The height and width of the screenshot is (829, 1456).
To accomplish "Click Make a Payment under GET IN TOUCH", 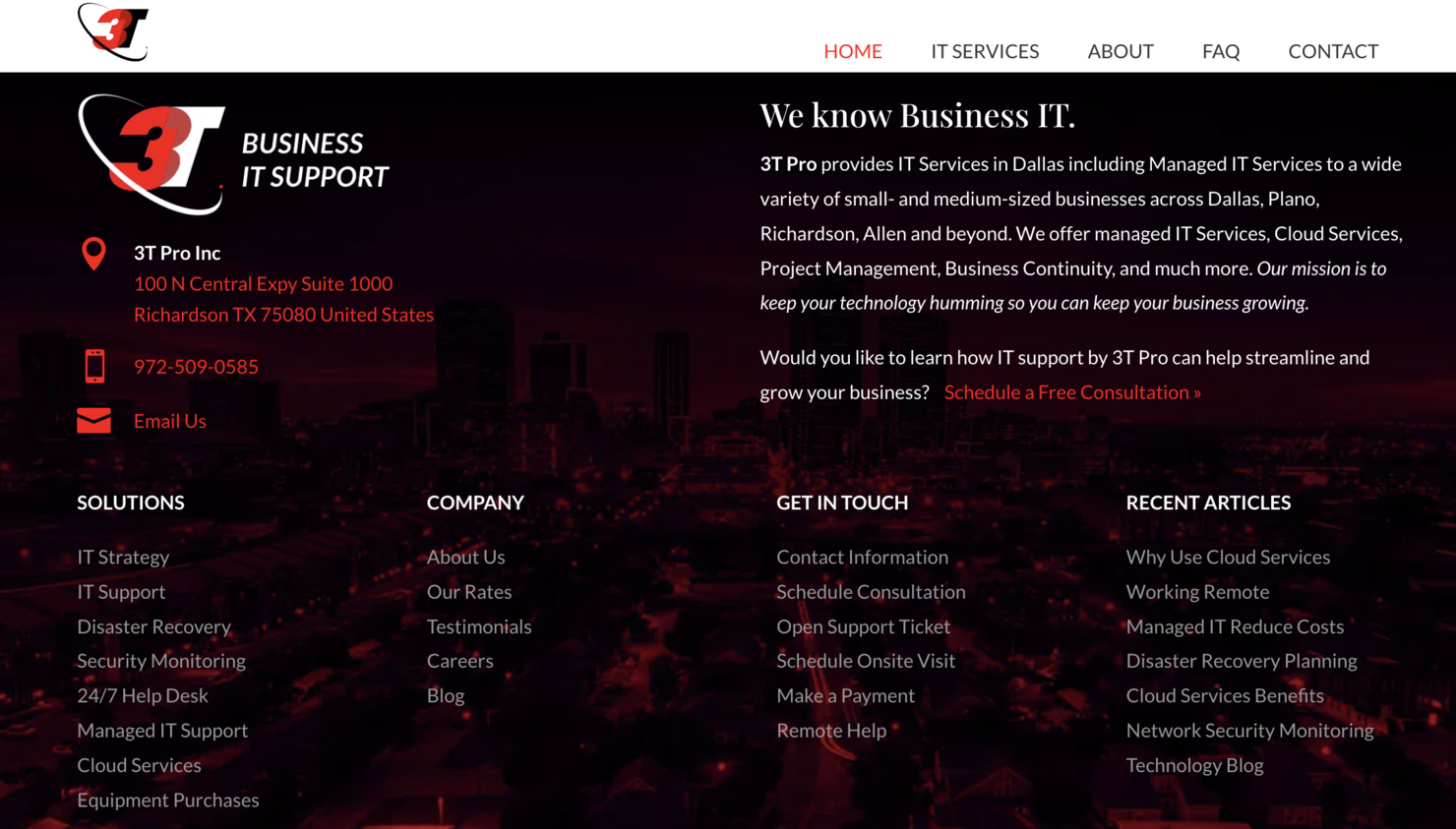I will [x=845, y=695].
